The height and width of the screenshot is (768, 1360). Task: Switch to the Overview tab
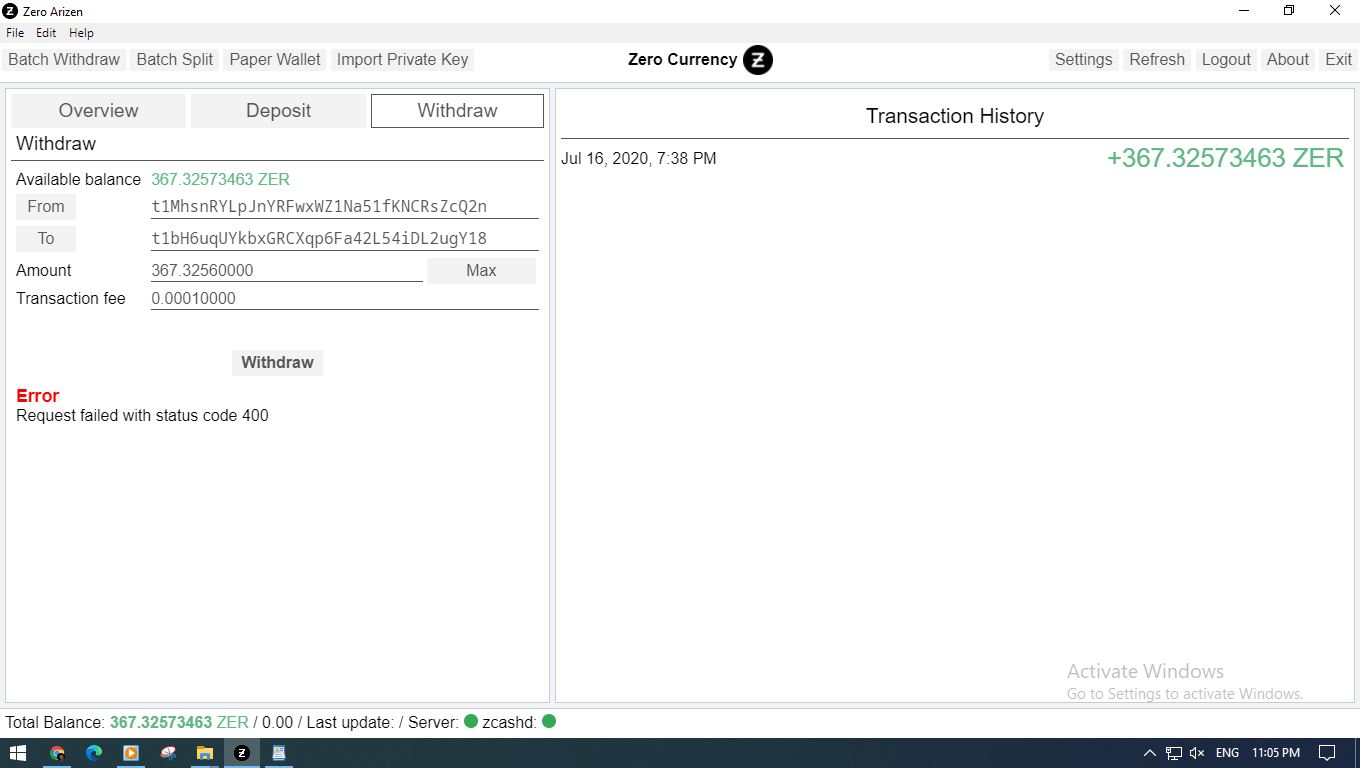(x=98, y=111)
